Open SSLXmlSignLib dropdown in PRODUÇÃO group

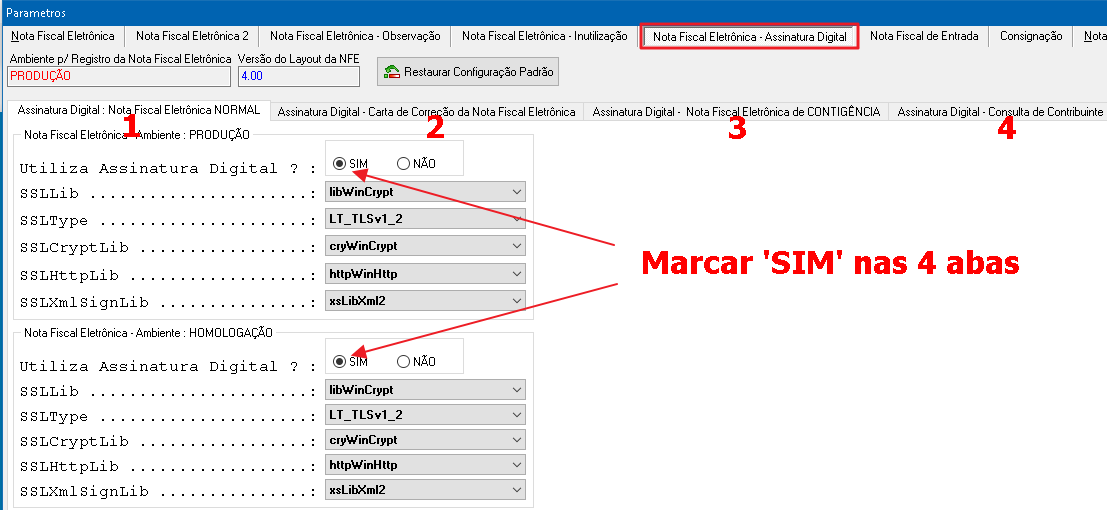coord(425,300)
